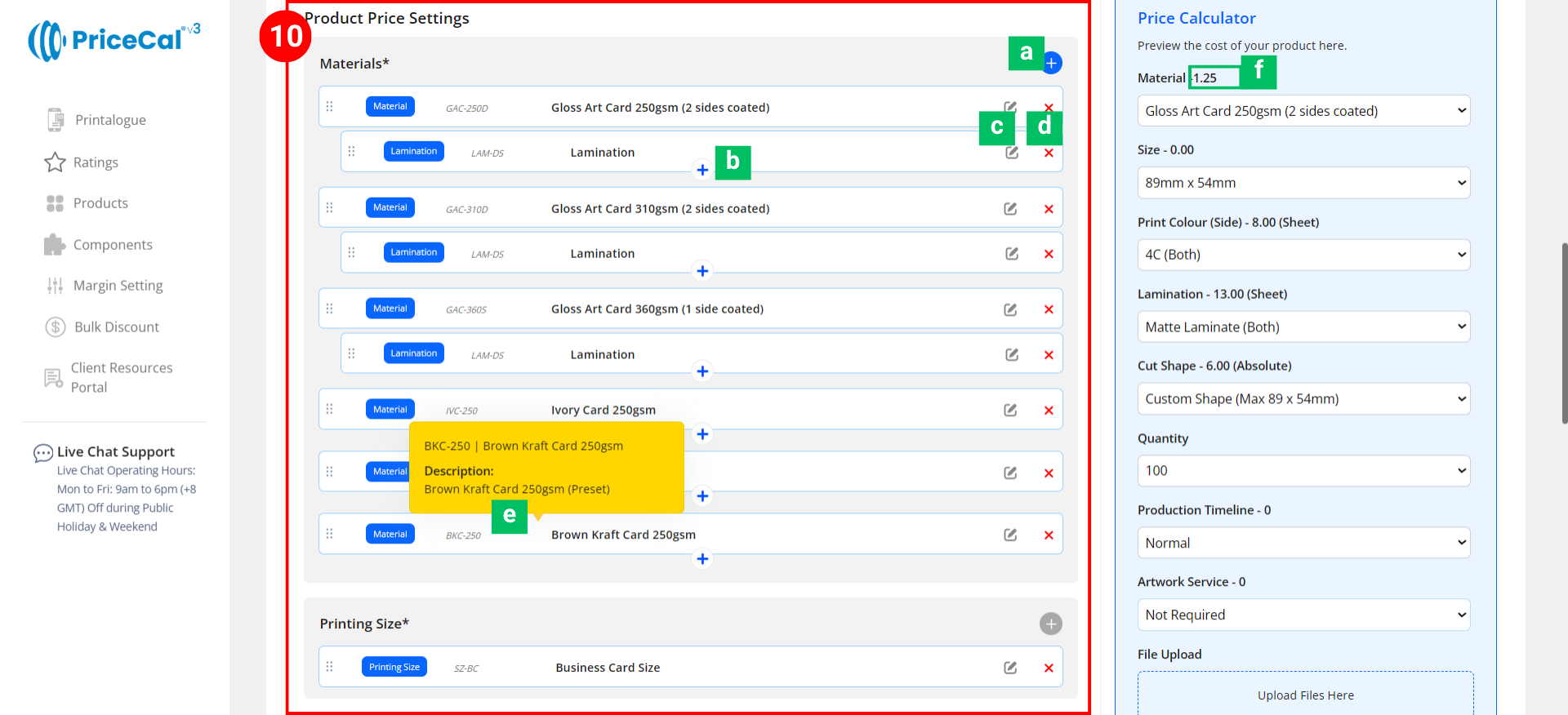Click plus below Ivory Card 250gsm
This screenshot has height=715, width=1568.
point(702,434)
